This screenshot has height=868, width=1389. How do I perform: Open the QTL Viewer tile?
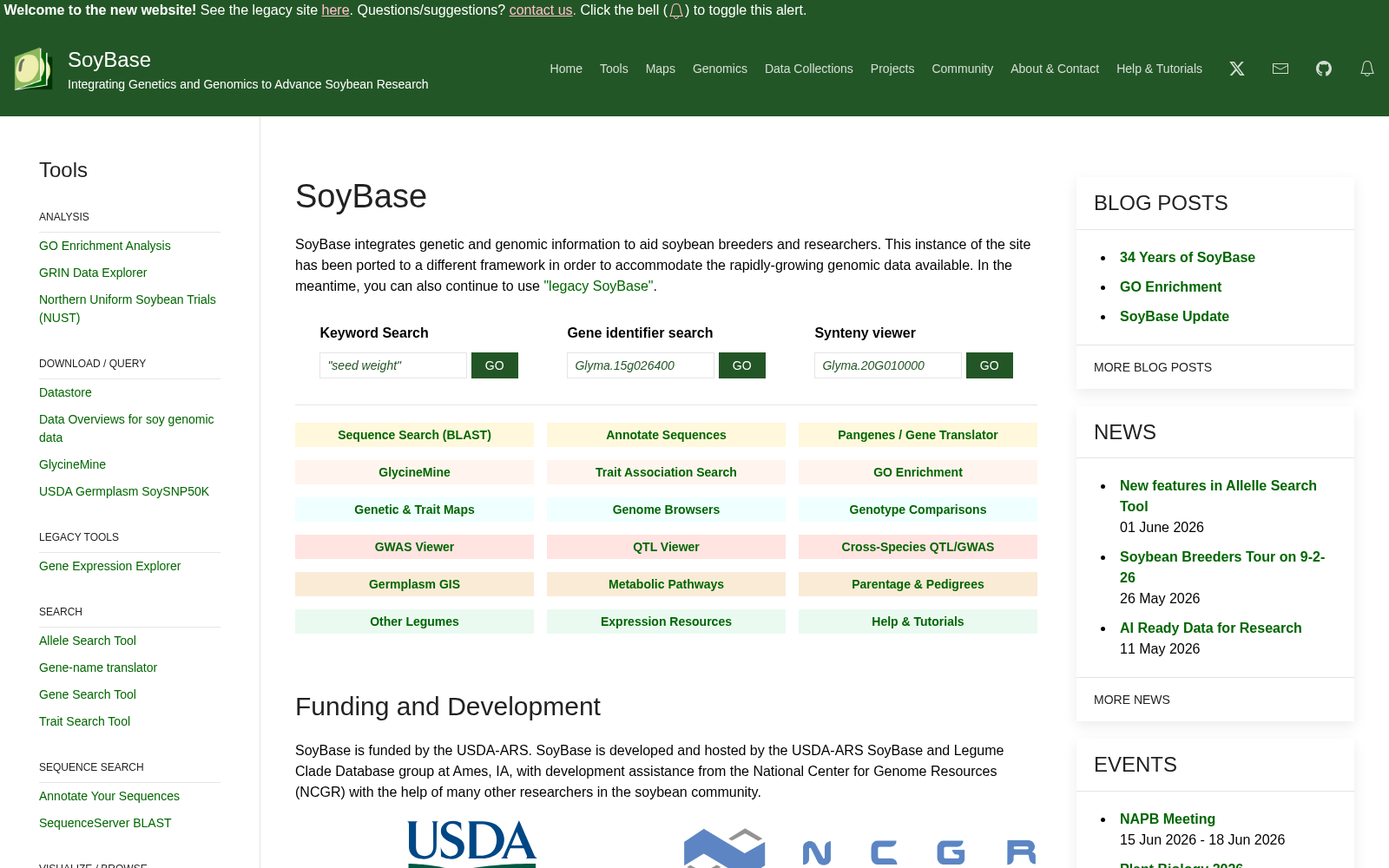pos(666,547)
